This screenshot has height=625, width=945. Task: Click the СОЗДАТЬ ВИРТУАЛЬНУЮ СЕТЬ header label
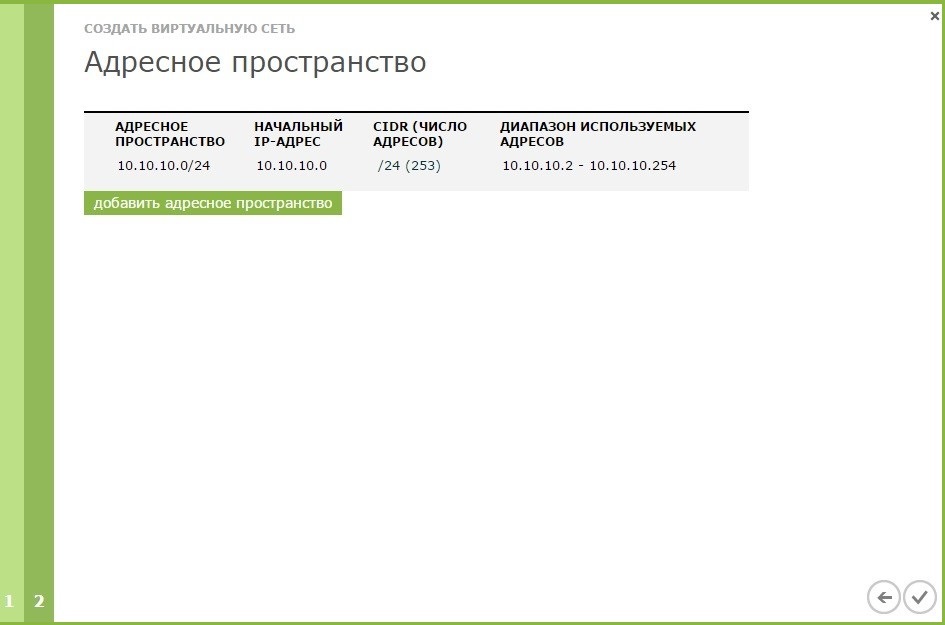tap(189, 29)
